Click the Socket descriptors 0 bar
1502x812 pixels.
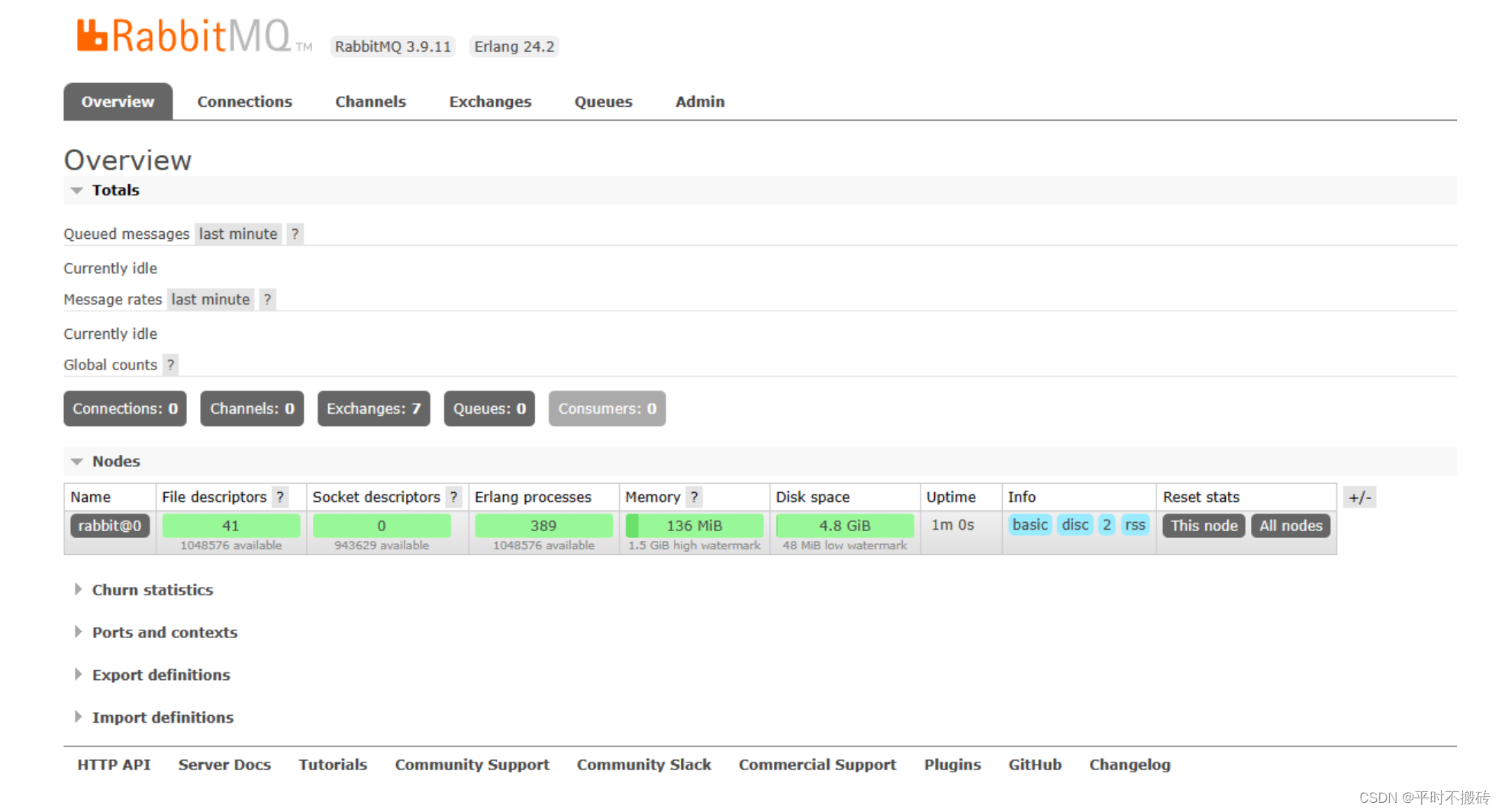tap(382, 526)
